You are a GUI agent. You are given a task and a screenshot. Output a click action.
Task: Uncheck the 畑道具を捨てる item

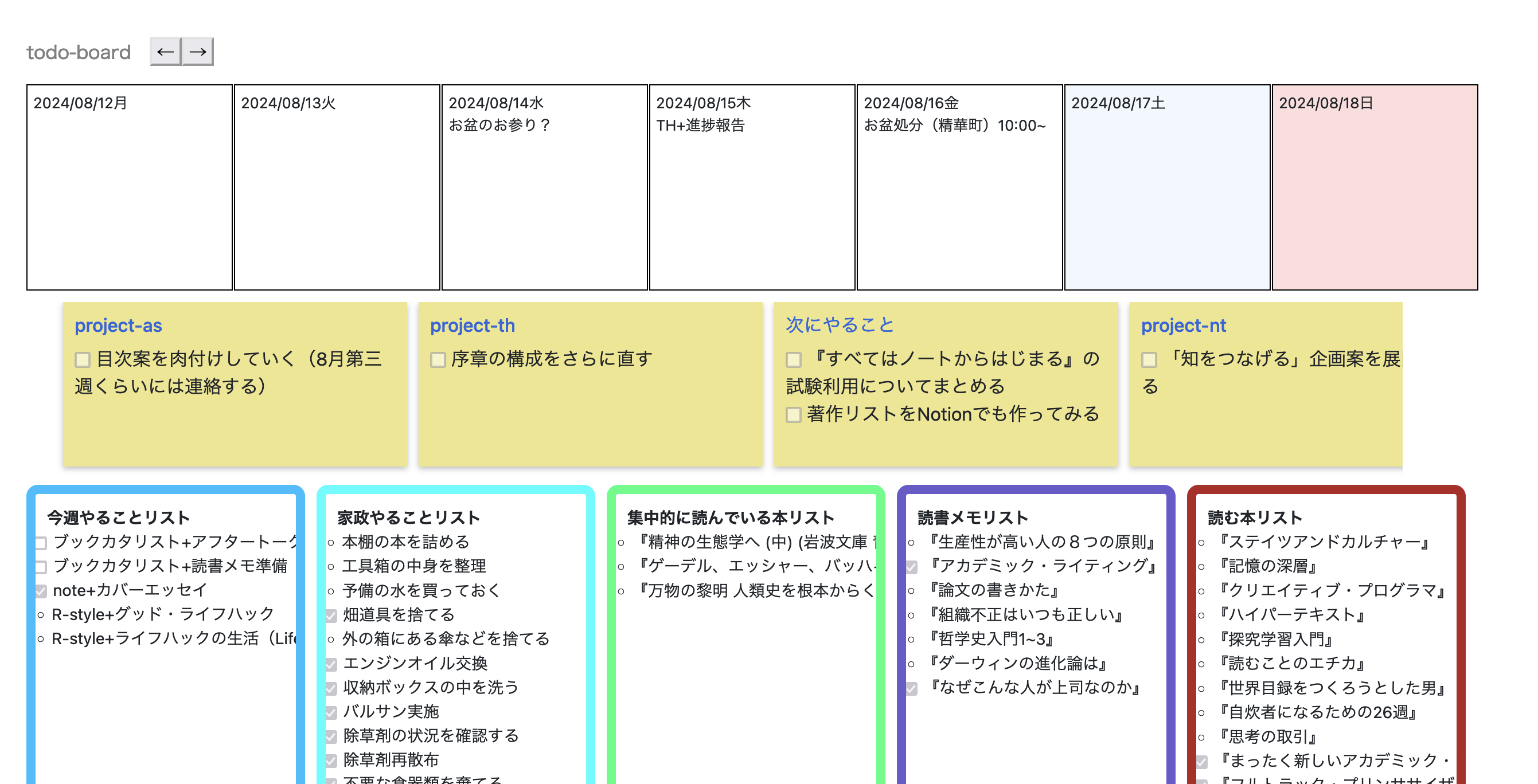click(x=331, y=616)
